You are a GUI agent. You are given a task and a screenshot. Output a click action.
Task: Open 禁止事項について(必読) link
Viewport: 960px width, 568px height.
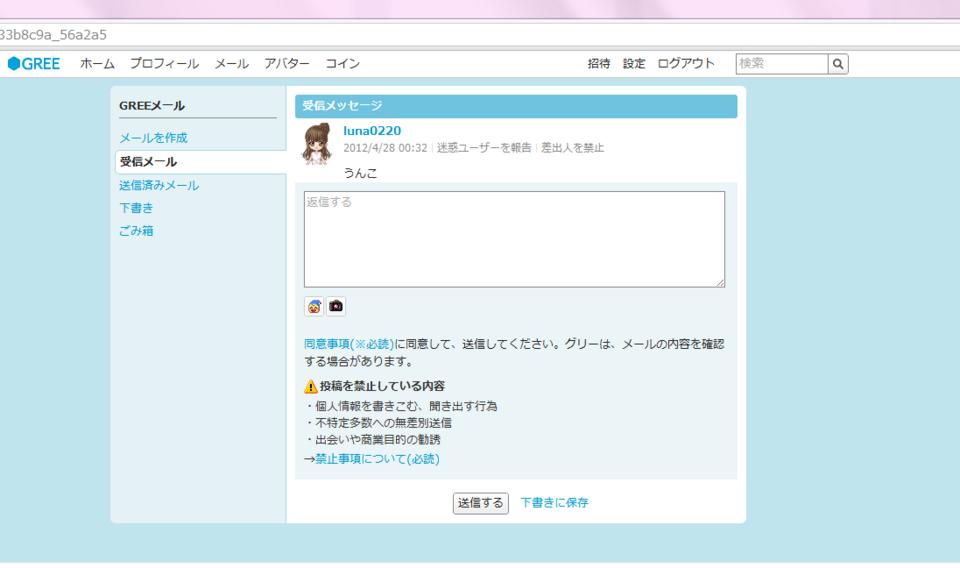pos(377,459)
